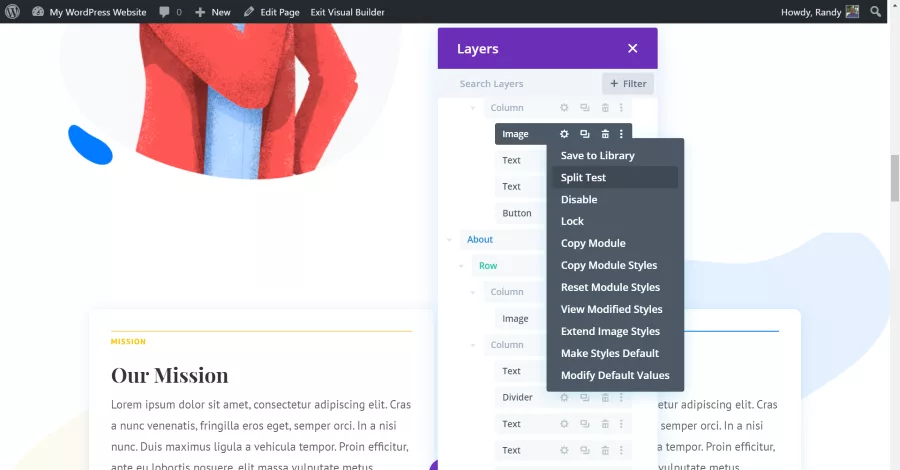The width and height of the screenshot is (900, 470).
Task: Select Split Test in the context menu
Action: [615, 177]
